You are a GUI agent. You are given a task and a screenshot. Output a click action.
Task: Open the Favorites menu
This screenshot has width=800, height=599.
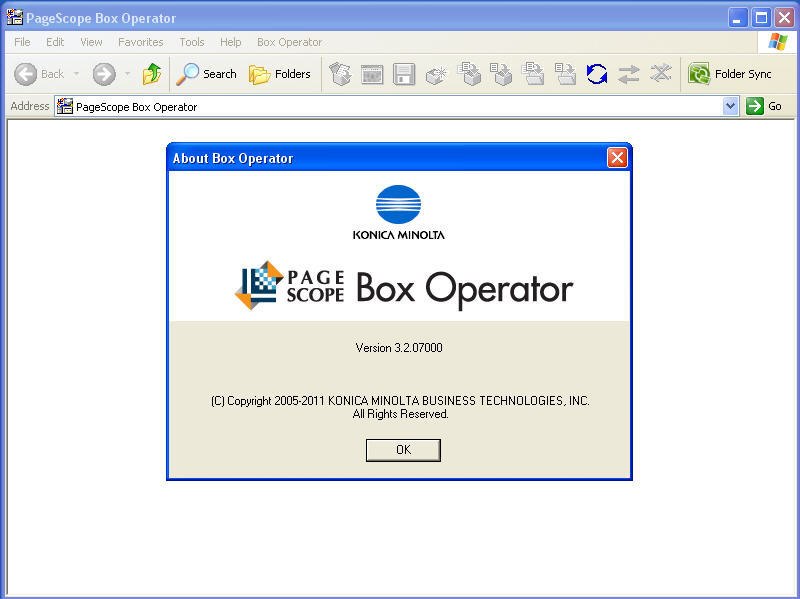point(140,42)
